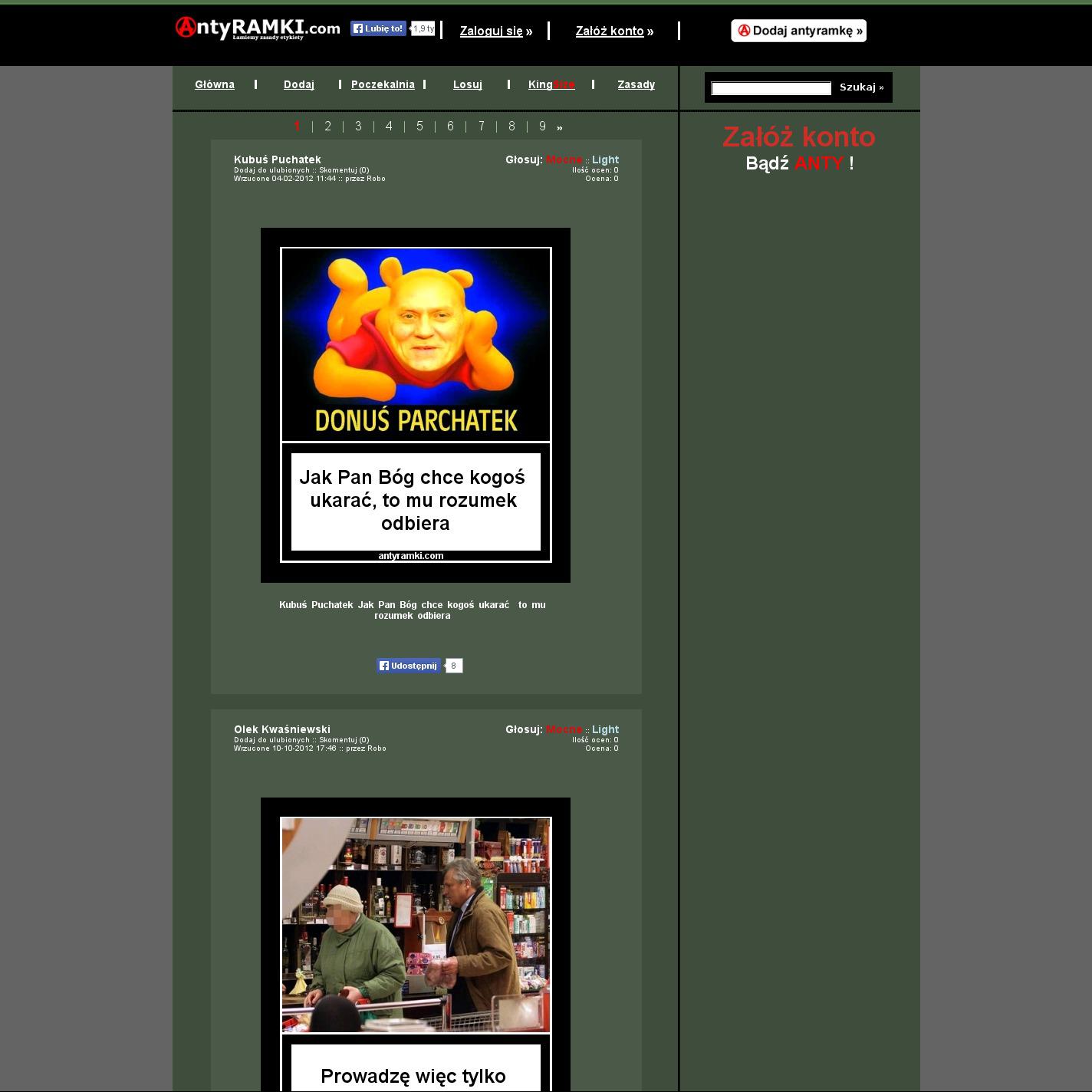
Task: Select the Poczekalnia menu item
Action: 383,85
